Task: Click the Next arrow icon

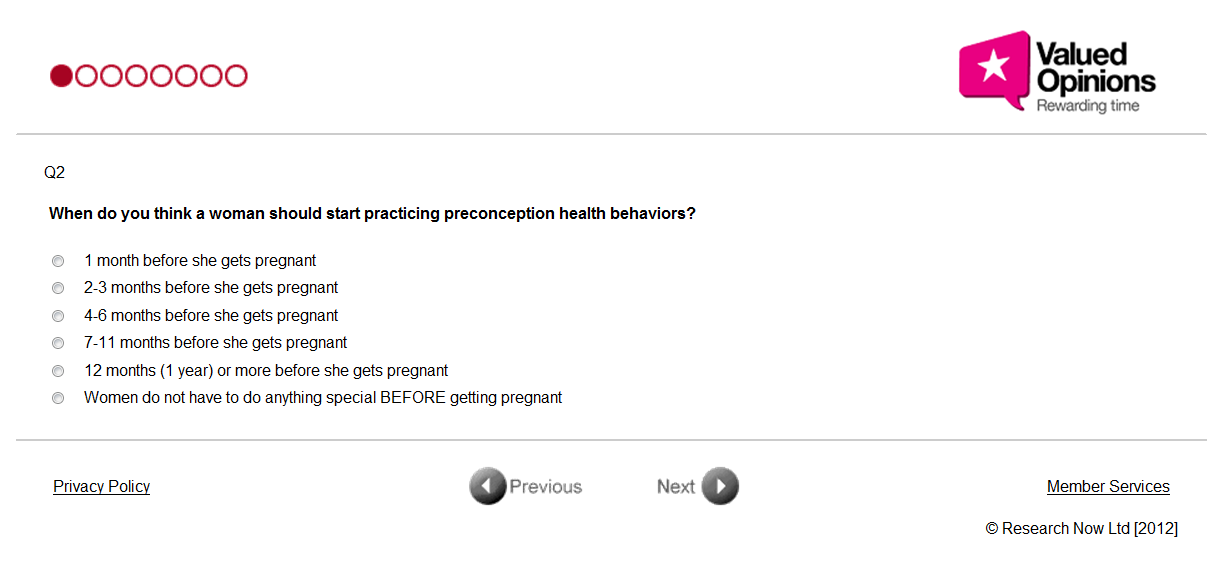Action: pos(720,487)
